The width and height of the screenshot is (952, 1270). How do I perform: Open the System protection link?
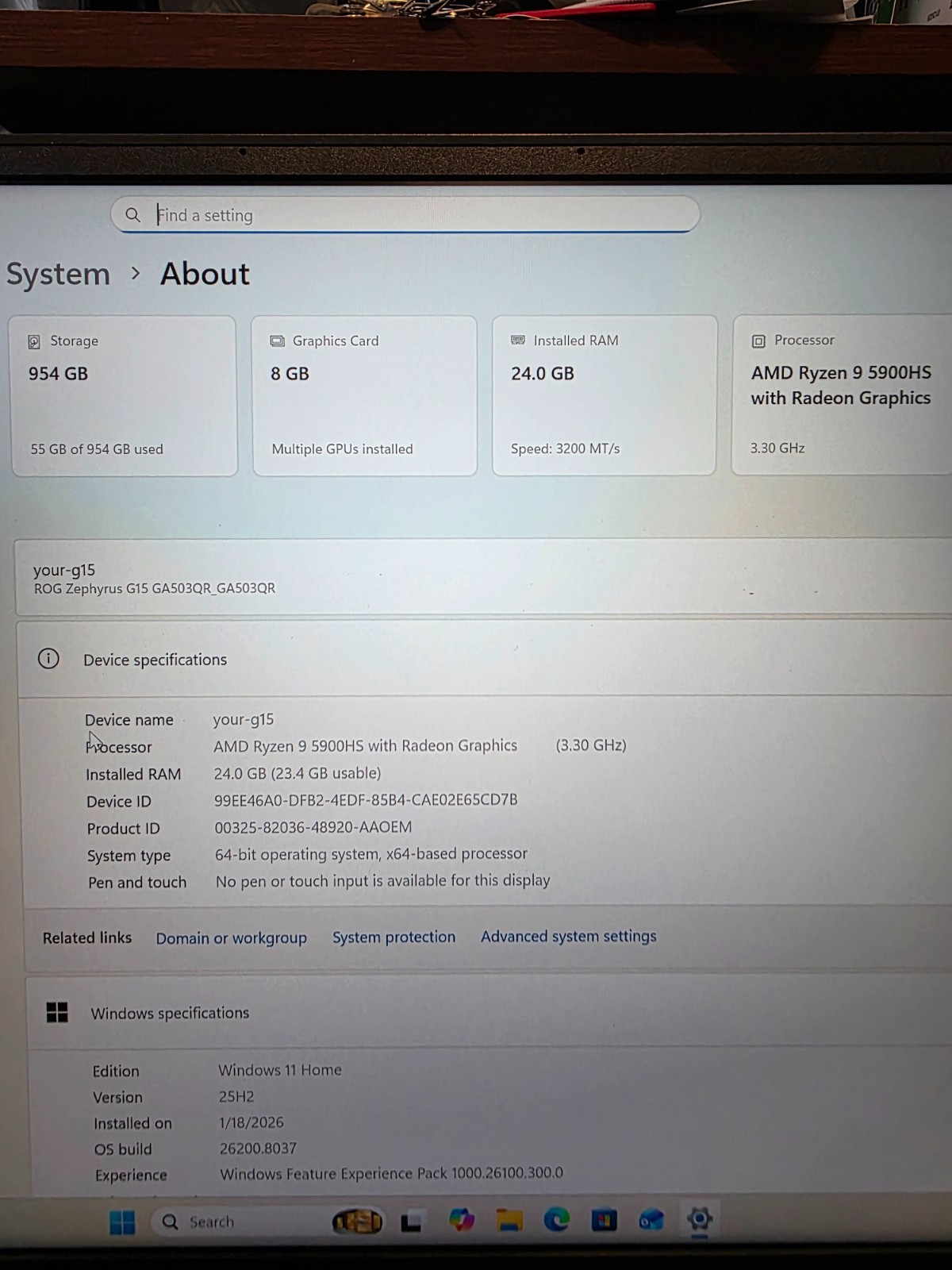click(x=393, y=937)
